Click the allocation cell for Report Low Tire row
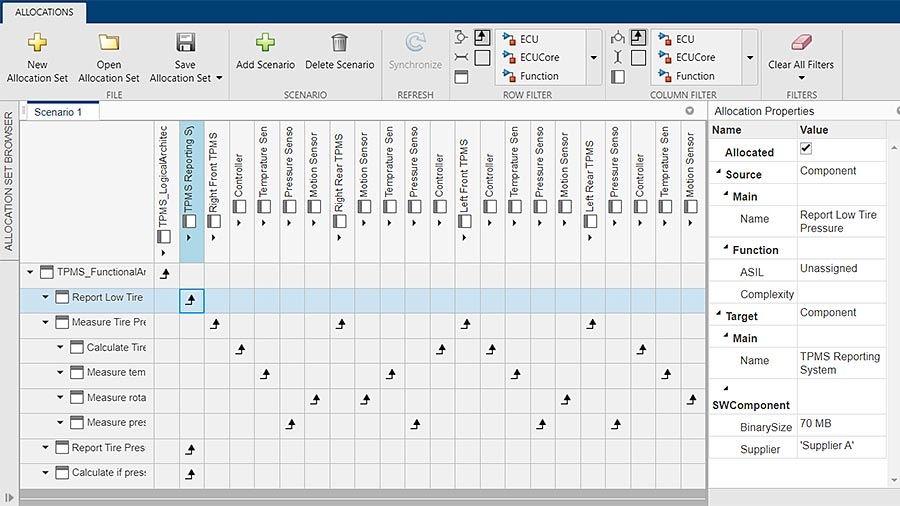 point(191,299)
